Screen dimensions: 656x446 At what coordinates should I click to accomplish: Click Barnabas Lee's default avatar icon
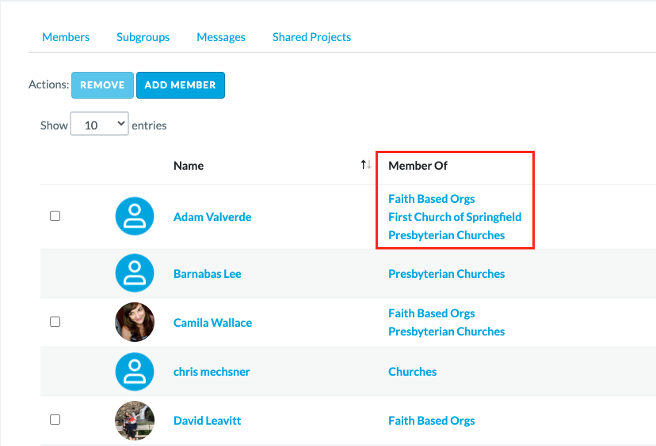[x=134, y=273]
